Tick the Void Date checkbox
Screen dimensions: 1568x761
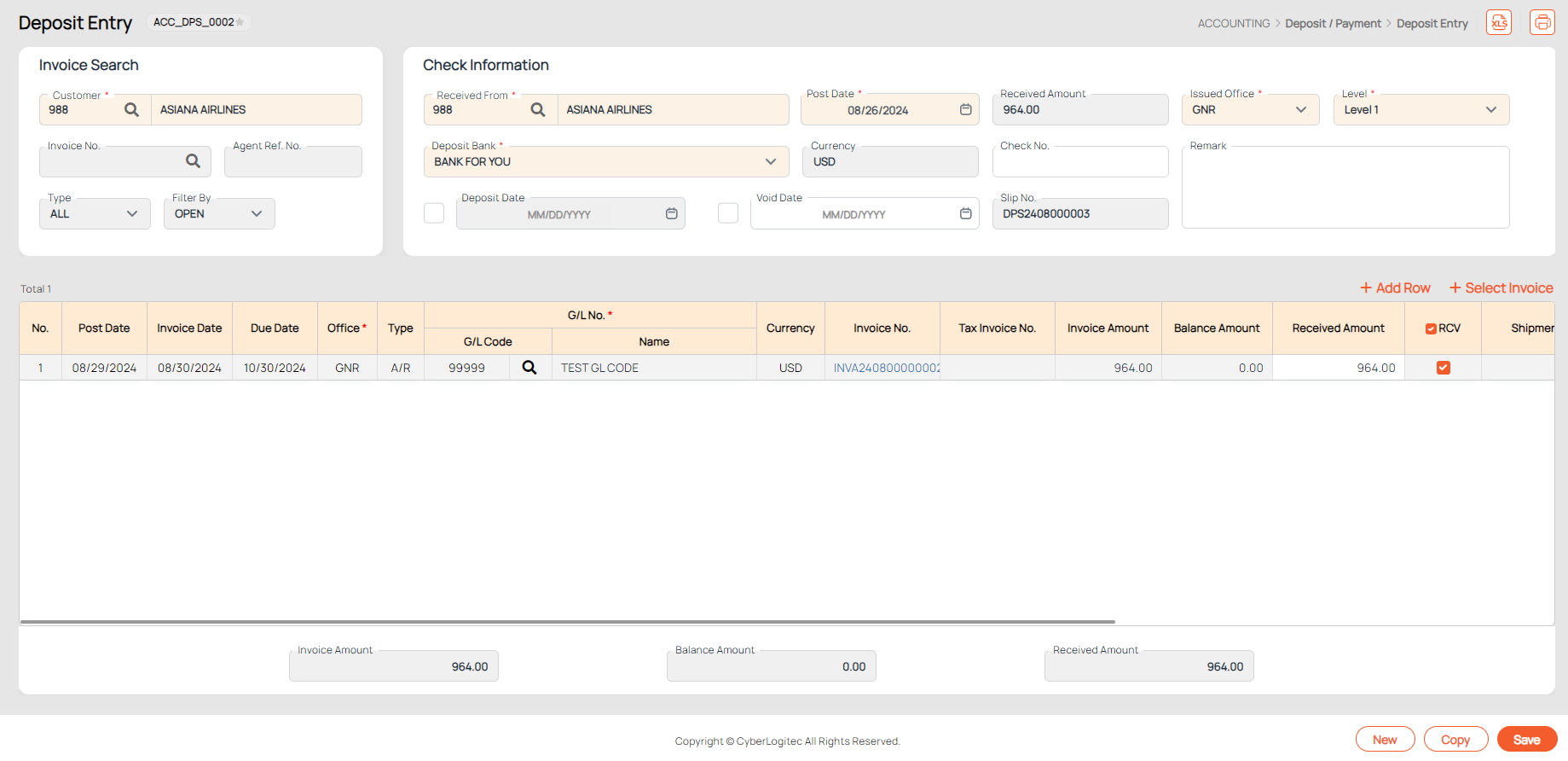(x=728, y=213)
